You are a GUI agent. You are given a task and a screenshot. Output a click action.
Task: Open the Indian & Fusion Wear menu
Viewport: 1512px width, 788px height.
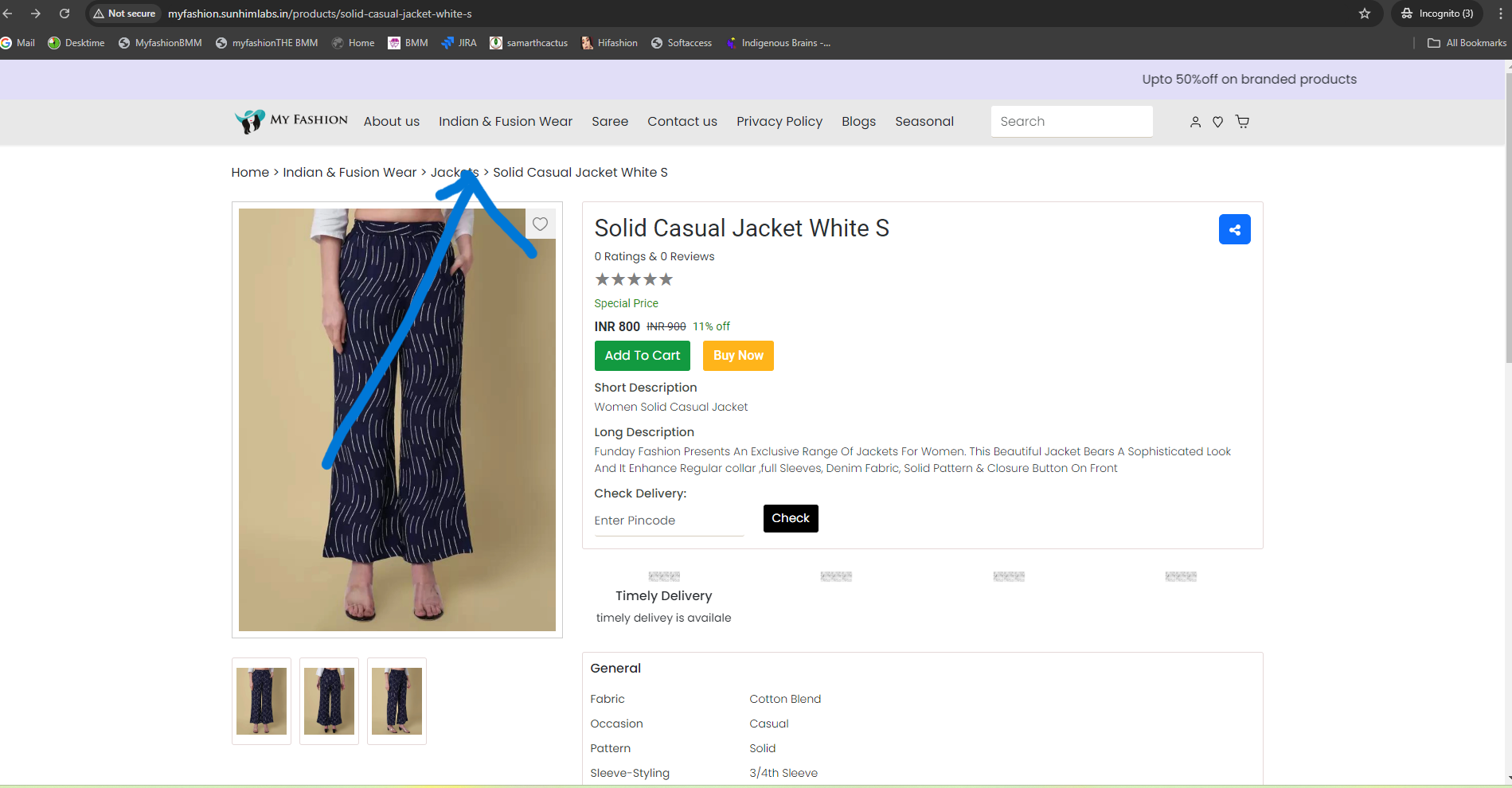click(506, 121)
